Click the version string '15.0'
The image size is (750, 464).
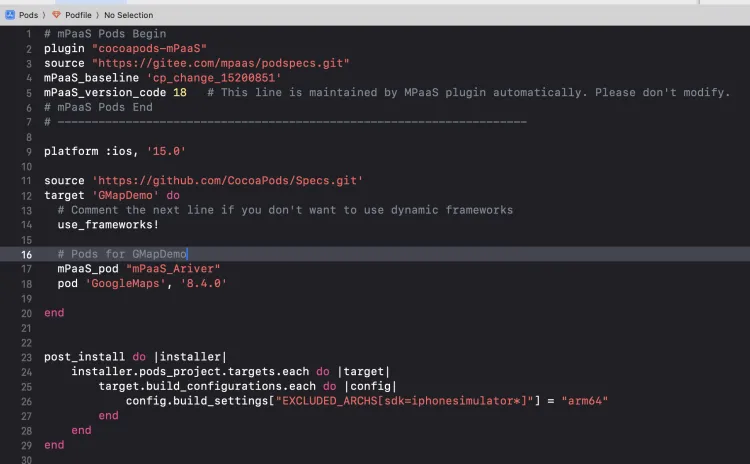[166, 151]
